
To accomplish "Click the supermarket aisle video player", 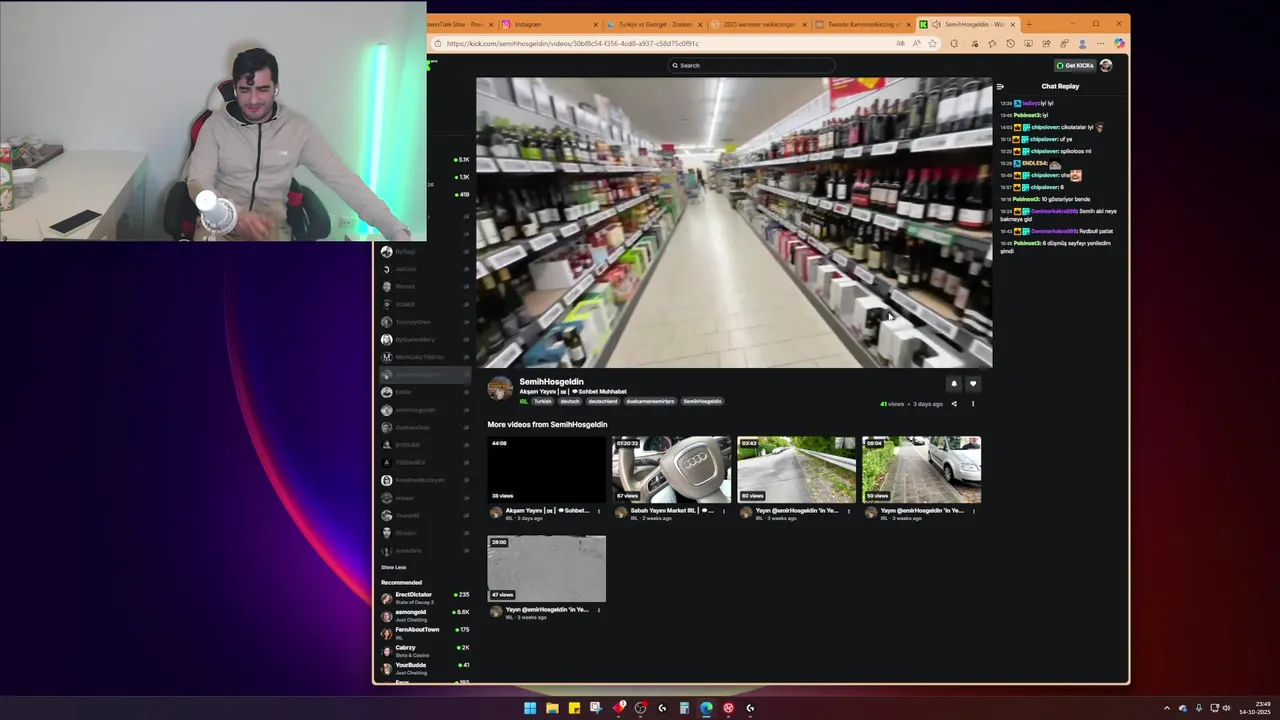I will point(734,223).
